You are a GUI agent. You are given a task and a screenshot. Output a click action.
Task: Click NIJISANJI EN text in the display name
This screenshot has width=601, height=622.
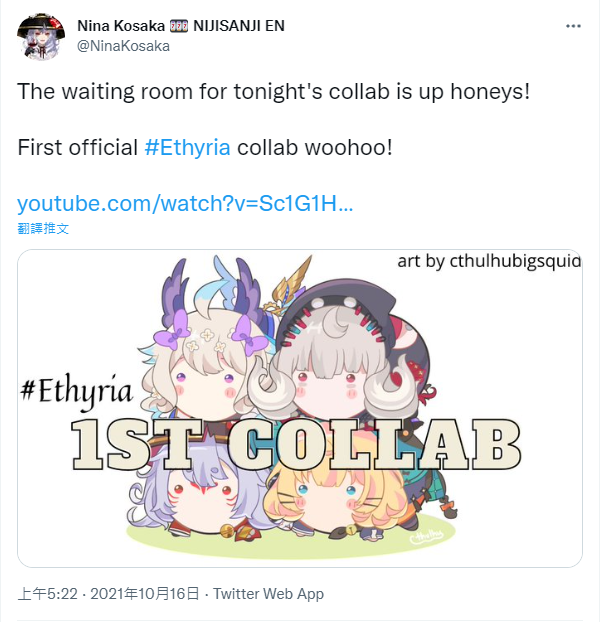(x=239, y=26)
